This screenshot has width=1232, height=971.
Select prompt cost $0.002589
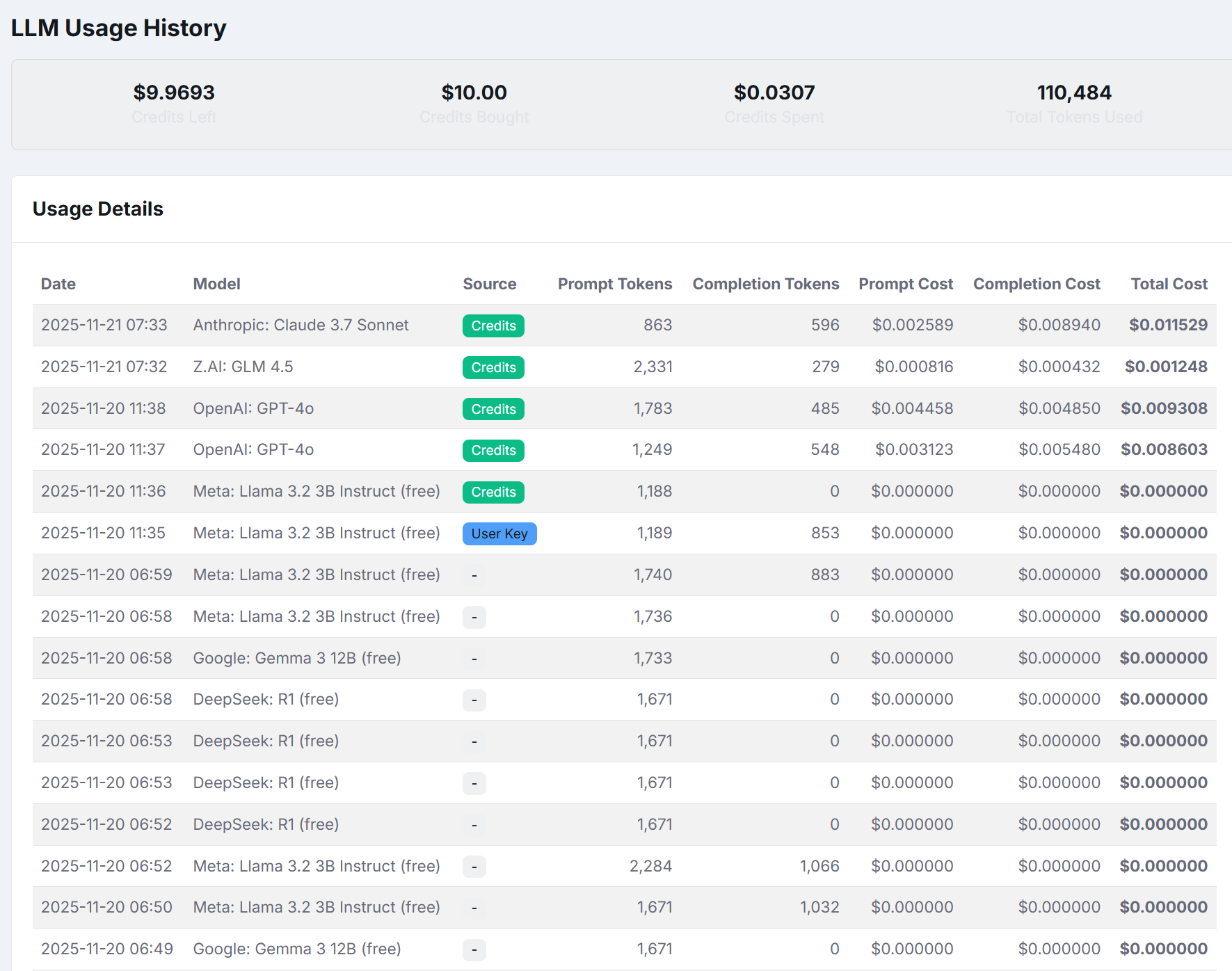[x=913, y=325]
